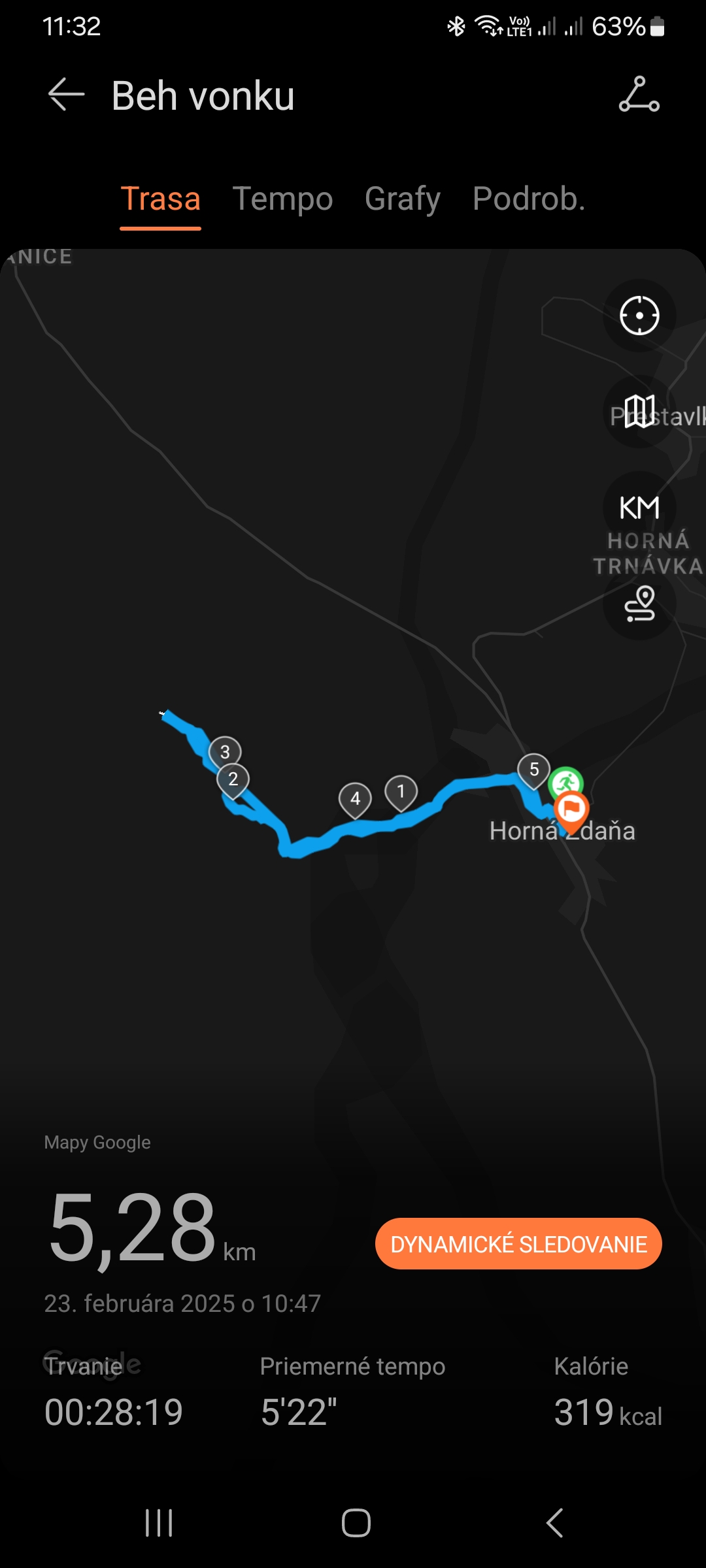Start DYNAMICKÉ SLEDOVANIE playback
Screen dimensions: 706x1568
[x=518, y=1243]
